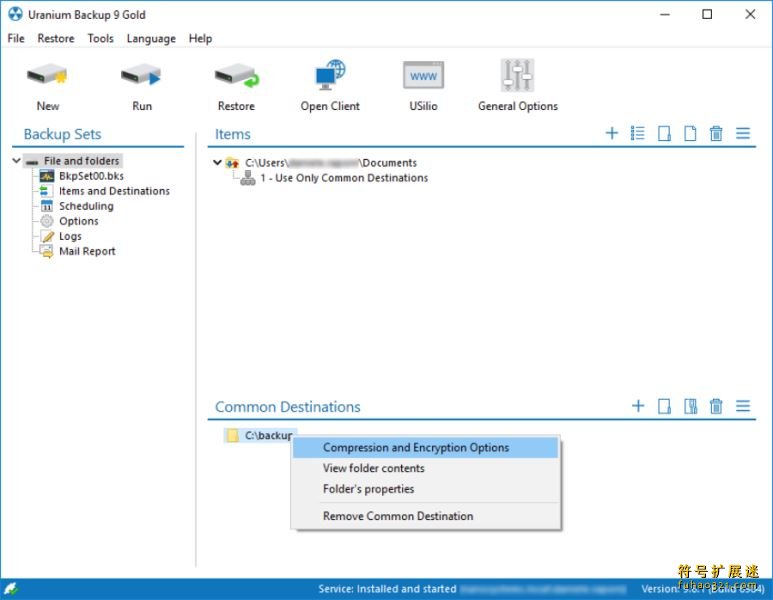Open the Help menu

200,38
